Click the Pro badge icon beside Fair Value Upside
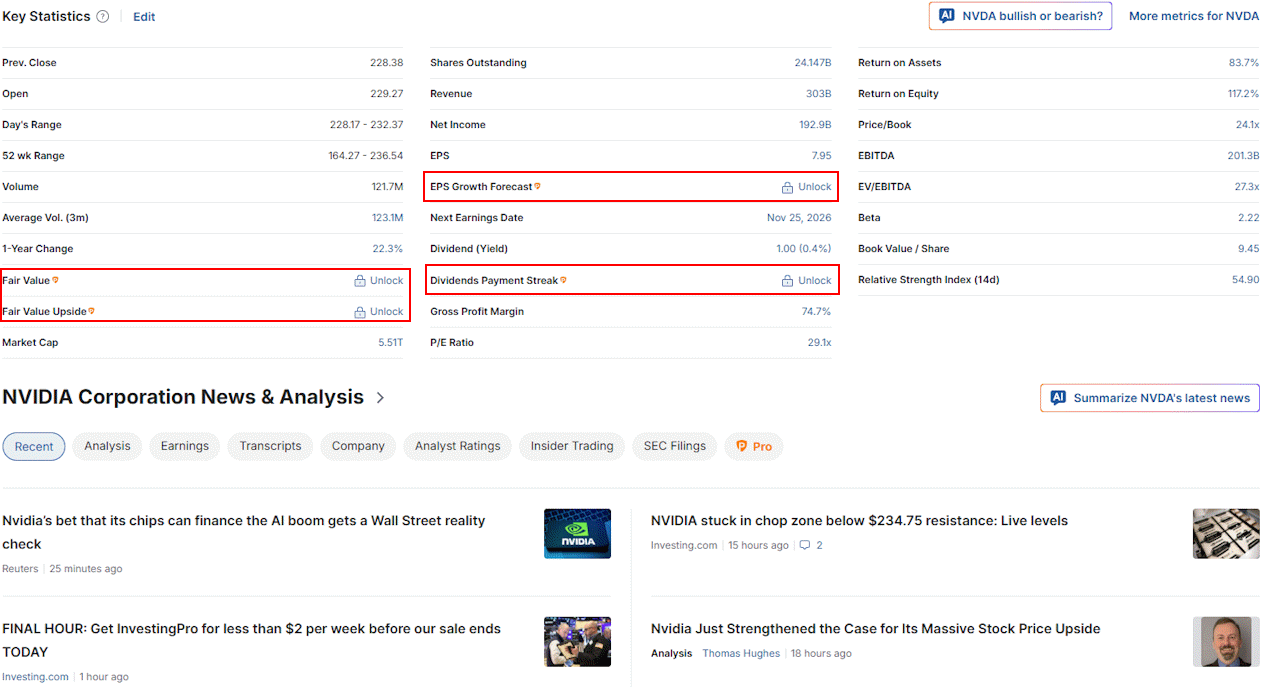 [x=92, y=311]
